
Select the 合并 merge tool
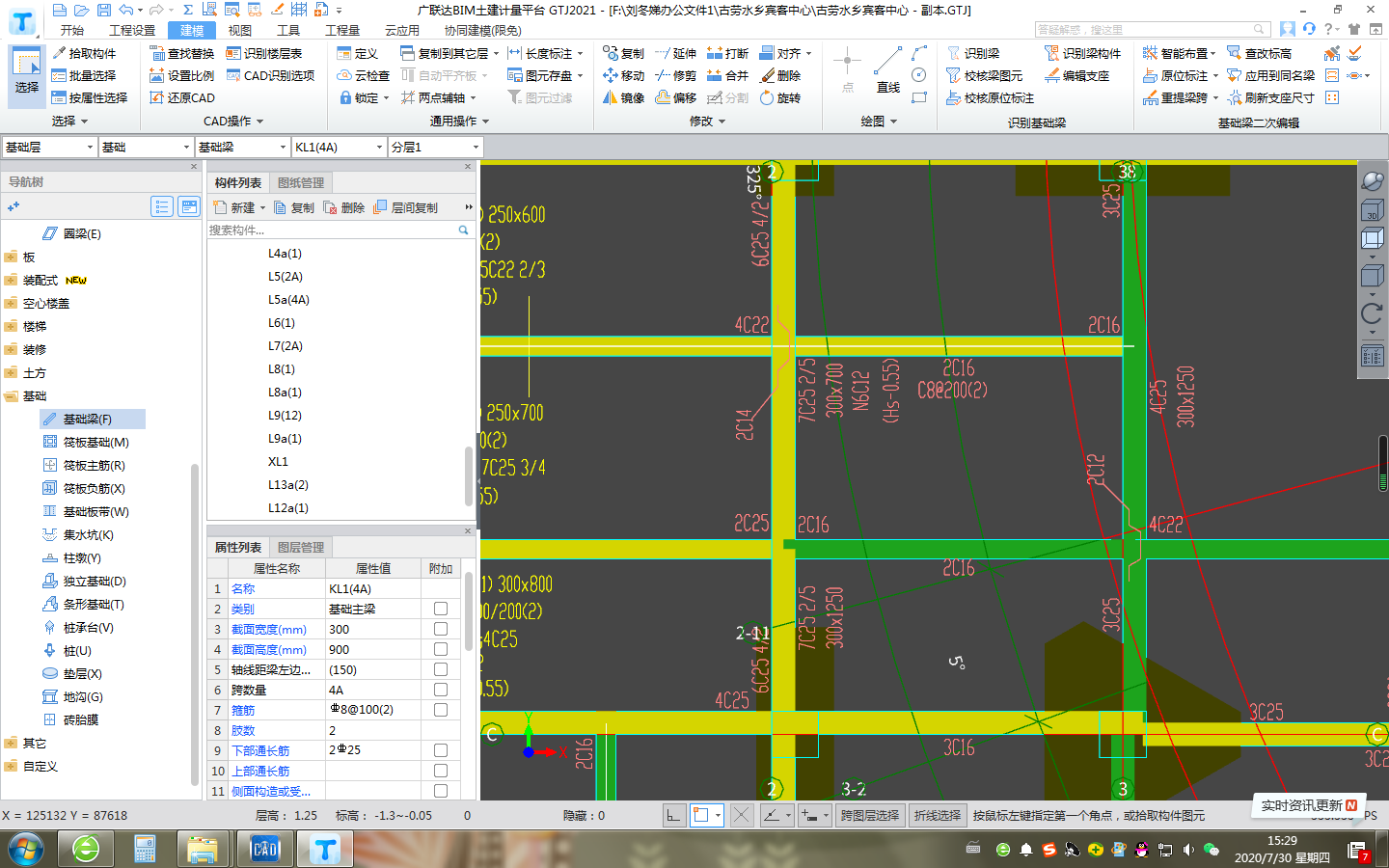tap(727, 75)
